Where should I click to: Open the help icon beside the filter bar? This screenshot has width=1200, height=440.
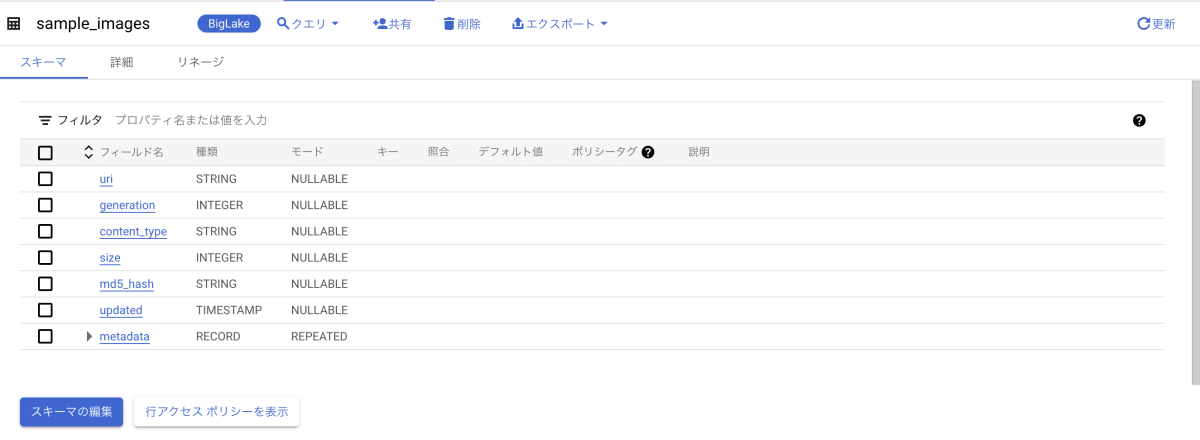click(x=1139, y=120)
